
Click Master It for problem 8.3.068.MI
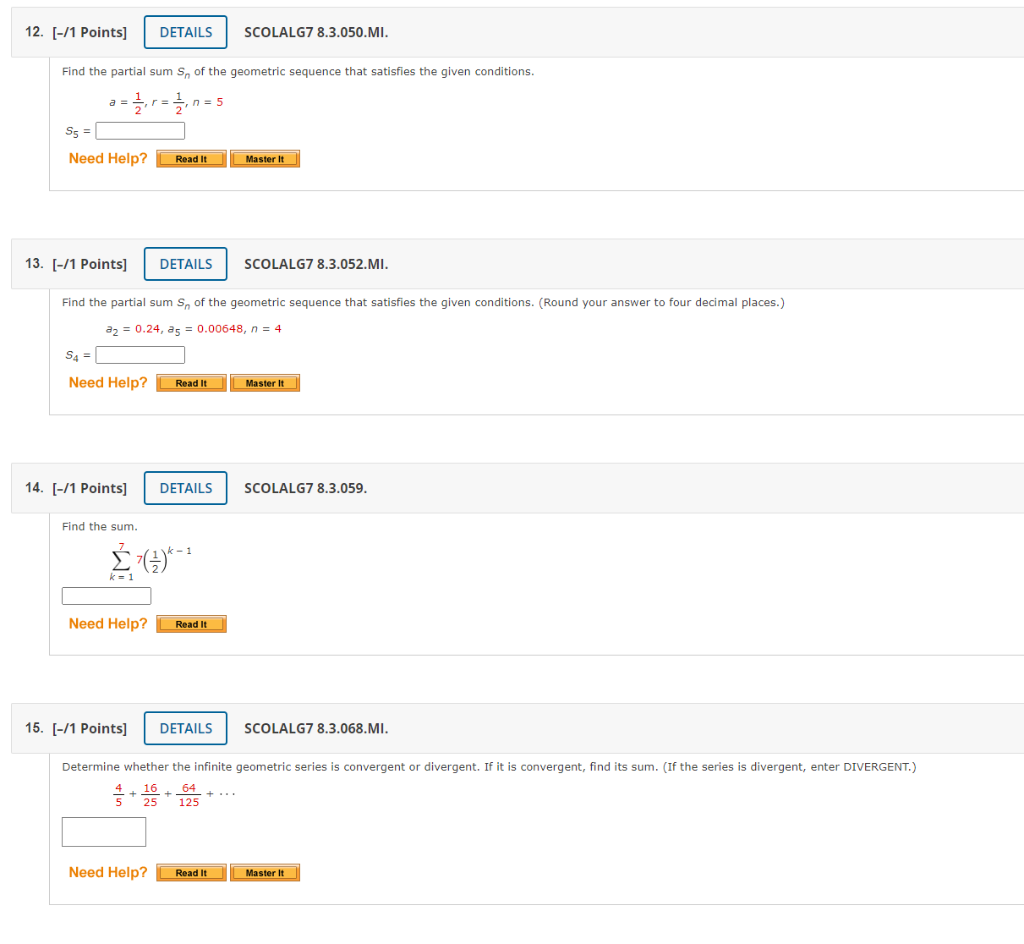[x=264, y=871]
